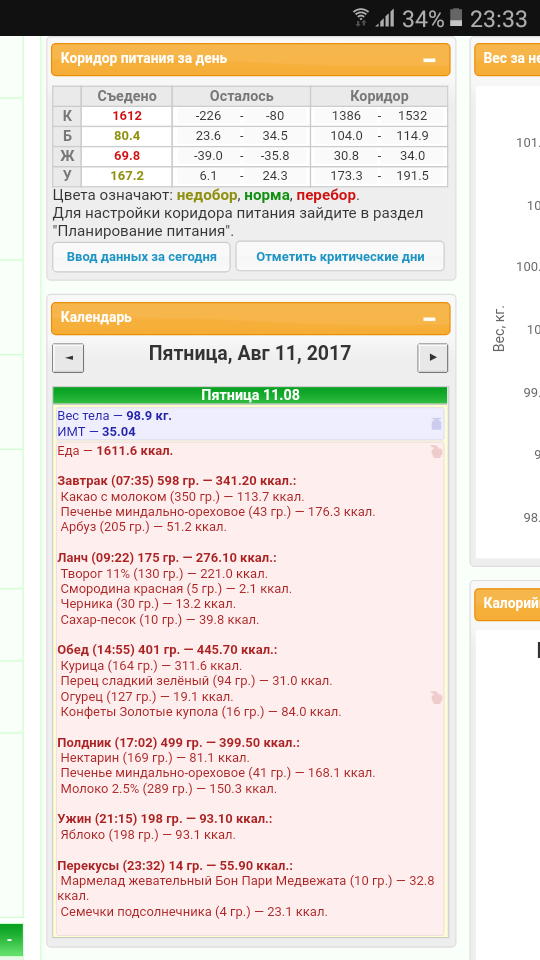The width and height of the screenshot is (540, 960).
Task: Click the eaten carbs value 167.2
Action: (x=127, y=176)
